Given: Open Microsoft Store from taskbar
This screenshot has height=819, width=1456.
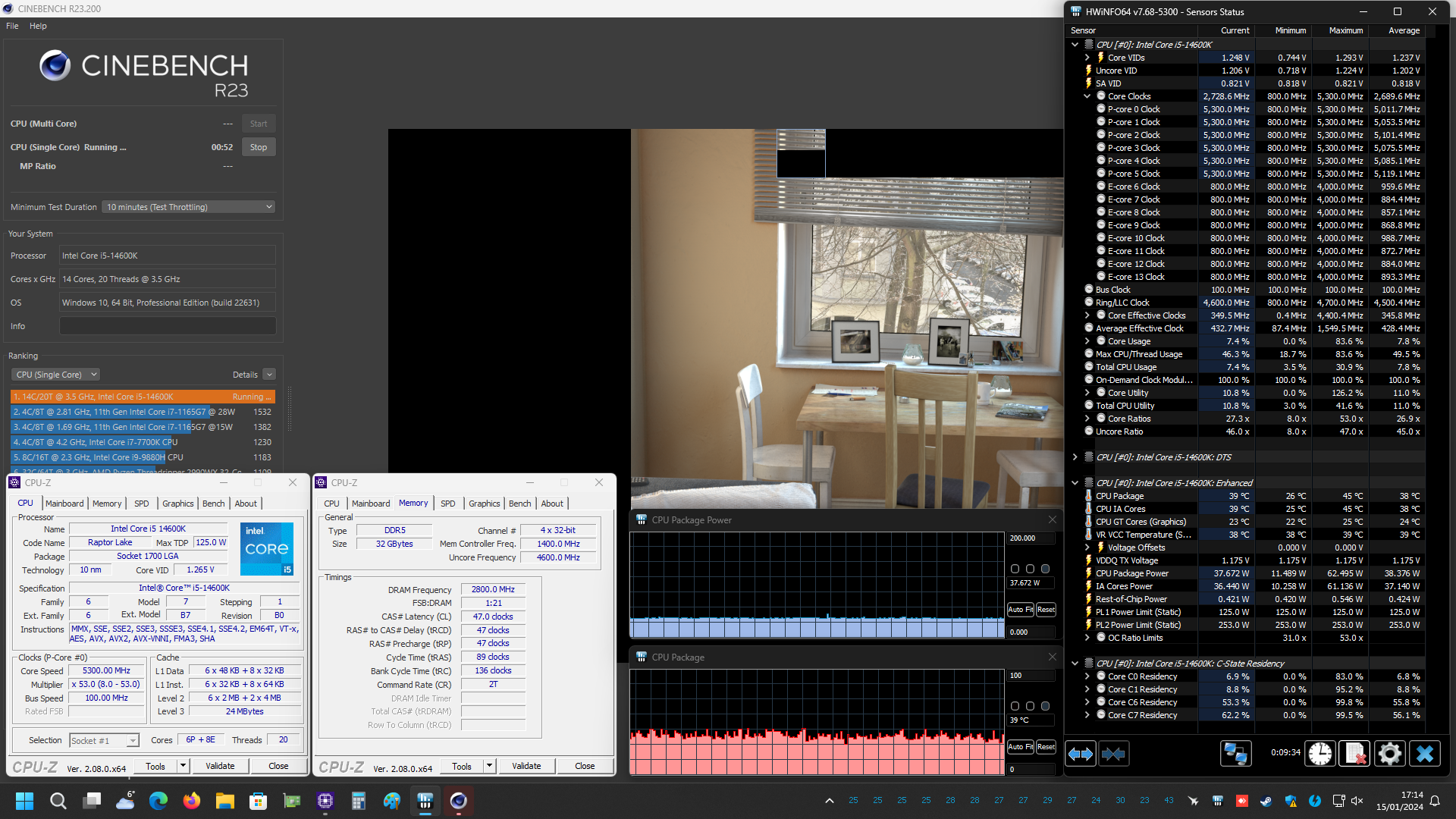Looking at the screenshot, I should [259, 801].
